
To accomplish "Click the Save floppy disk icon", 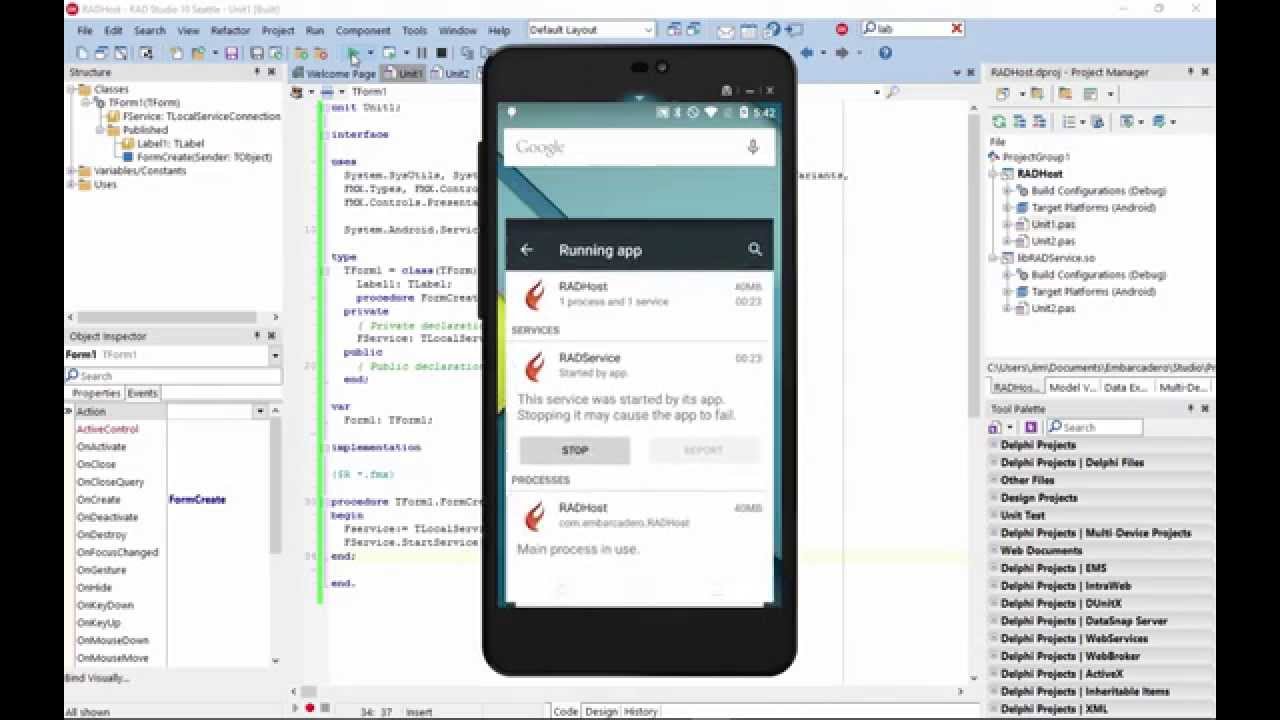I will tap(232, 53).
